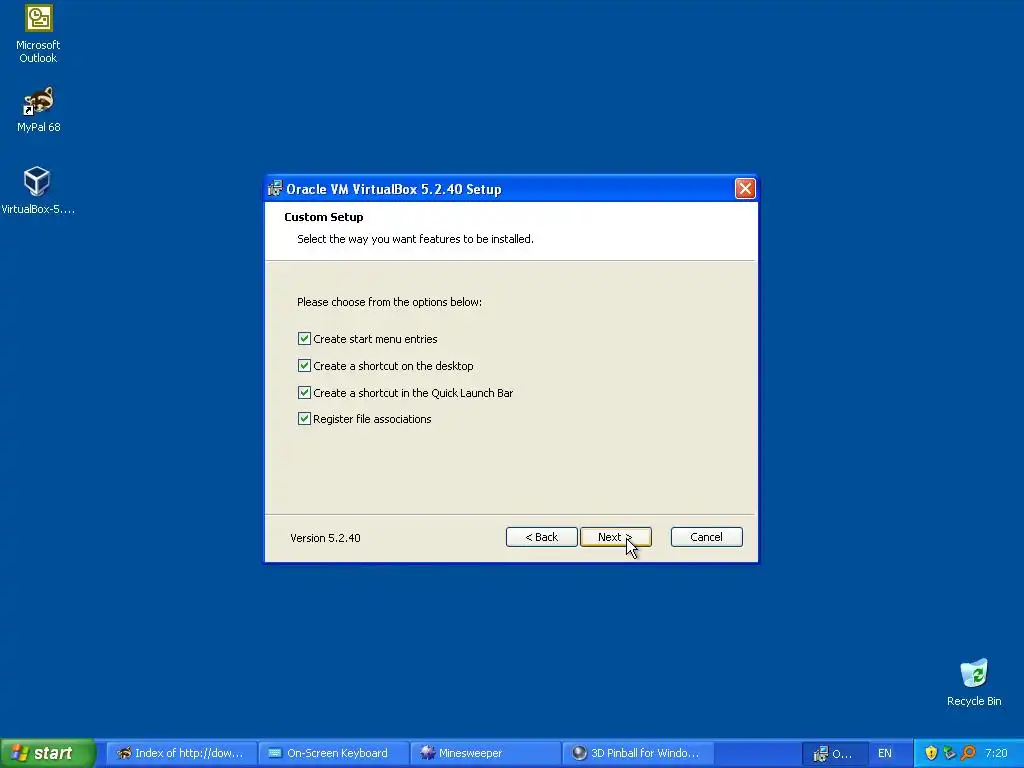Click the magnifier tray icon
1024x768 pixels.
968,753
